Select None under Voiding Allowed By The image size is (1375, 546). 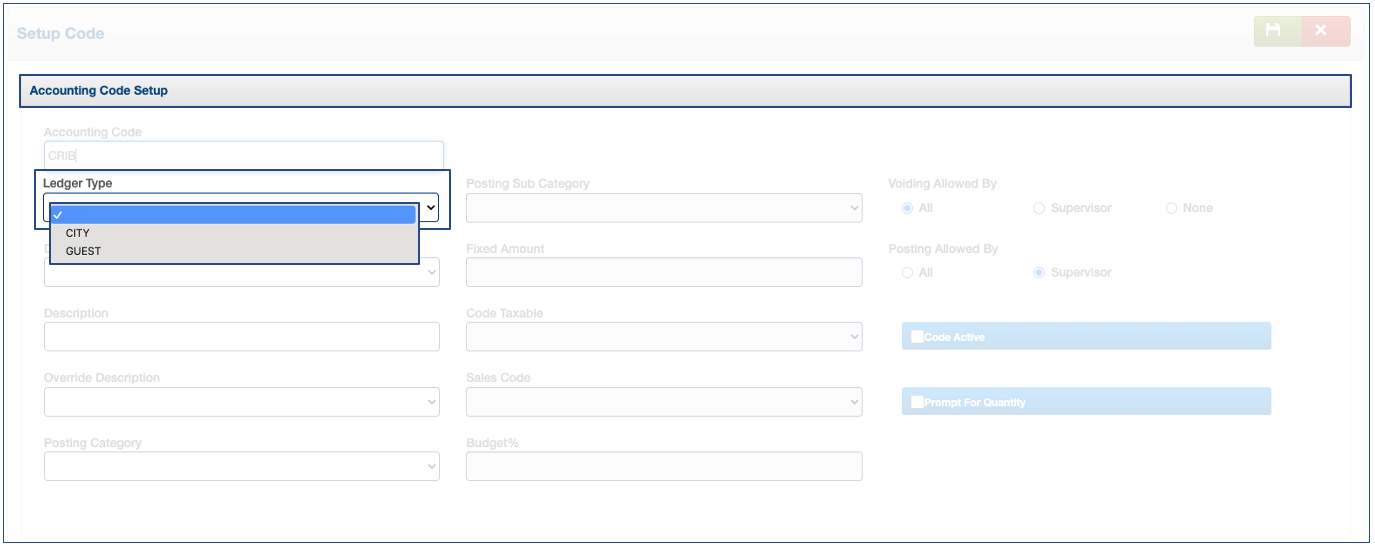[x=1171, y=208]
